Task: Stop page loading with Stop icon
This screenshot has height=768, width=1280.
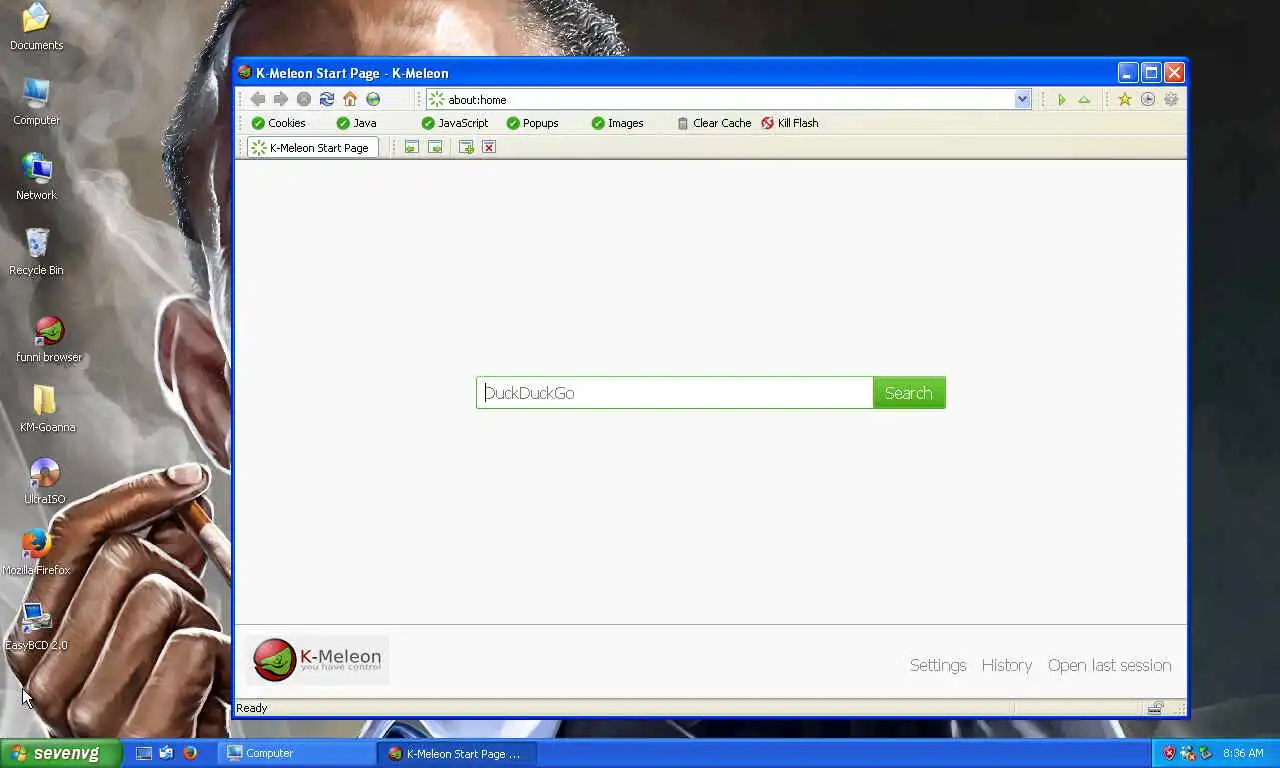Action: click(304, 99)
